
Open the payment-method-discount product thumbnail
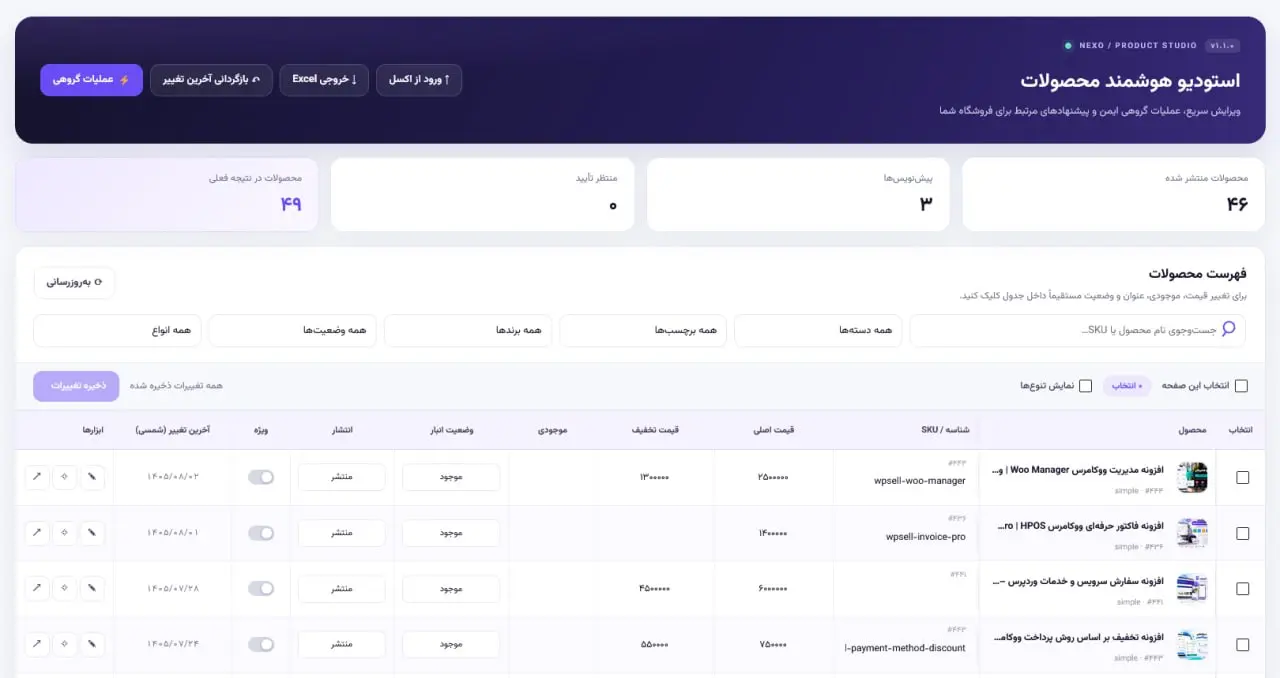click(1192, 645)
